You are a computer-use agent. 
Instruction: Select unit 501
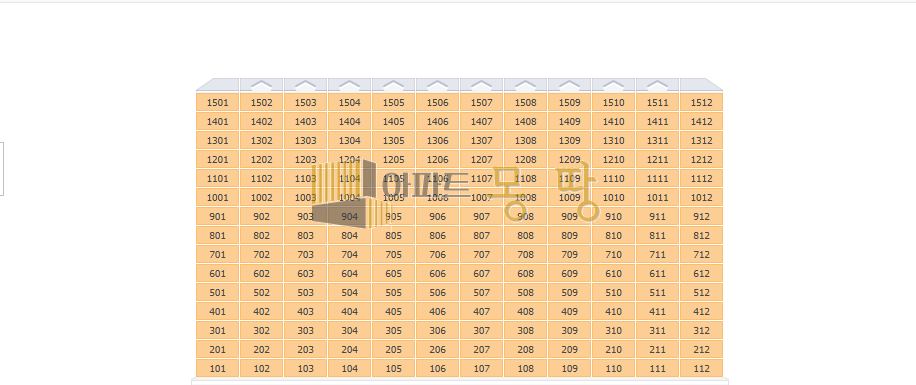(x=217, y=293)
